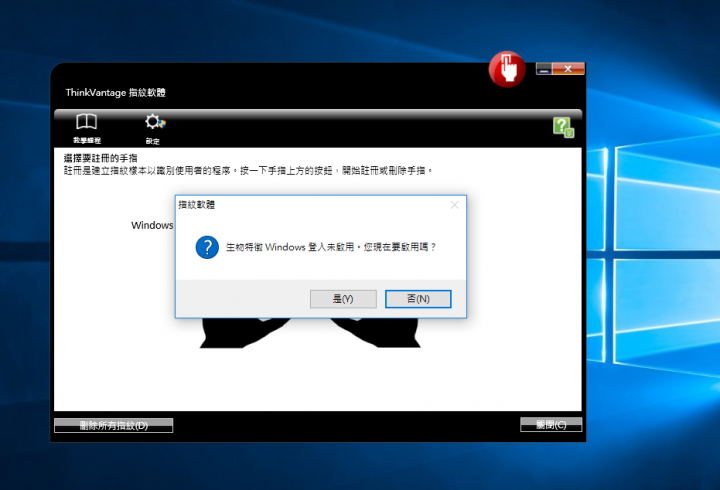Click the 選擇要註冊的手指 heading
The image size is (720, 490).
point(101,158)
